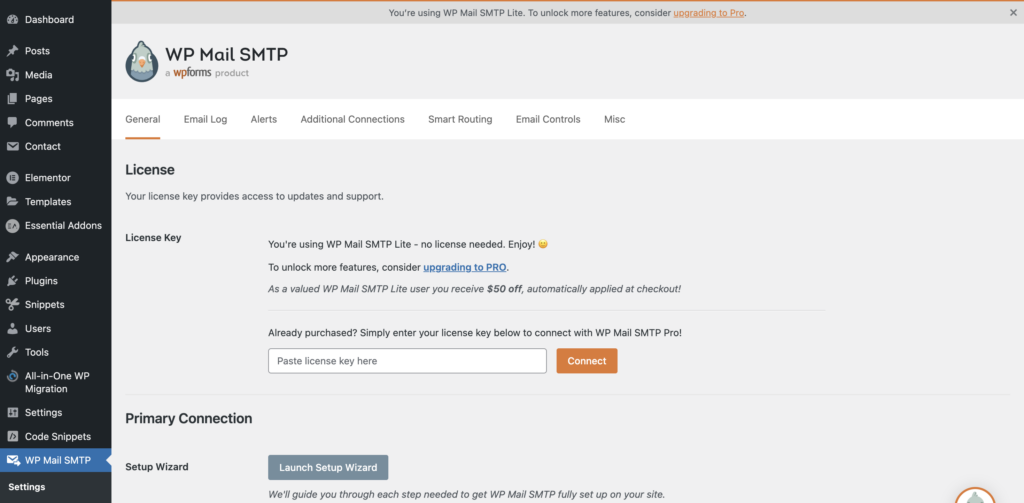Open All-in-One WP Migration menu
Screen dimensions: 1024x503
56,382
